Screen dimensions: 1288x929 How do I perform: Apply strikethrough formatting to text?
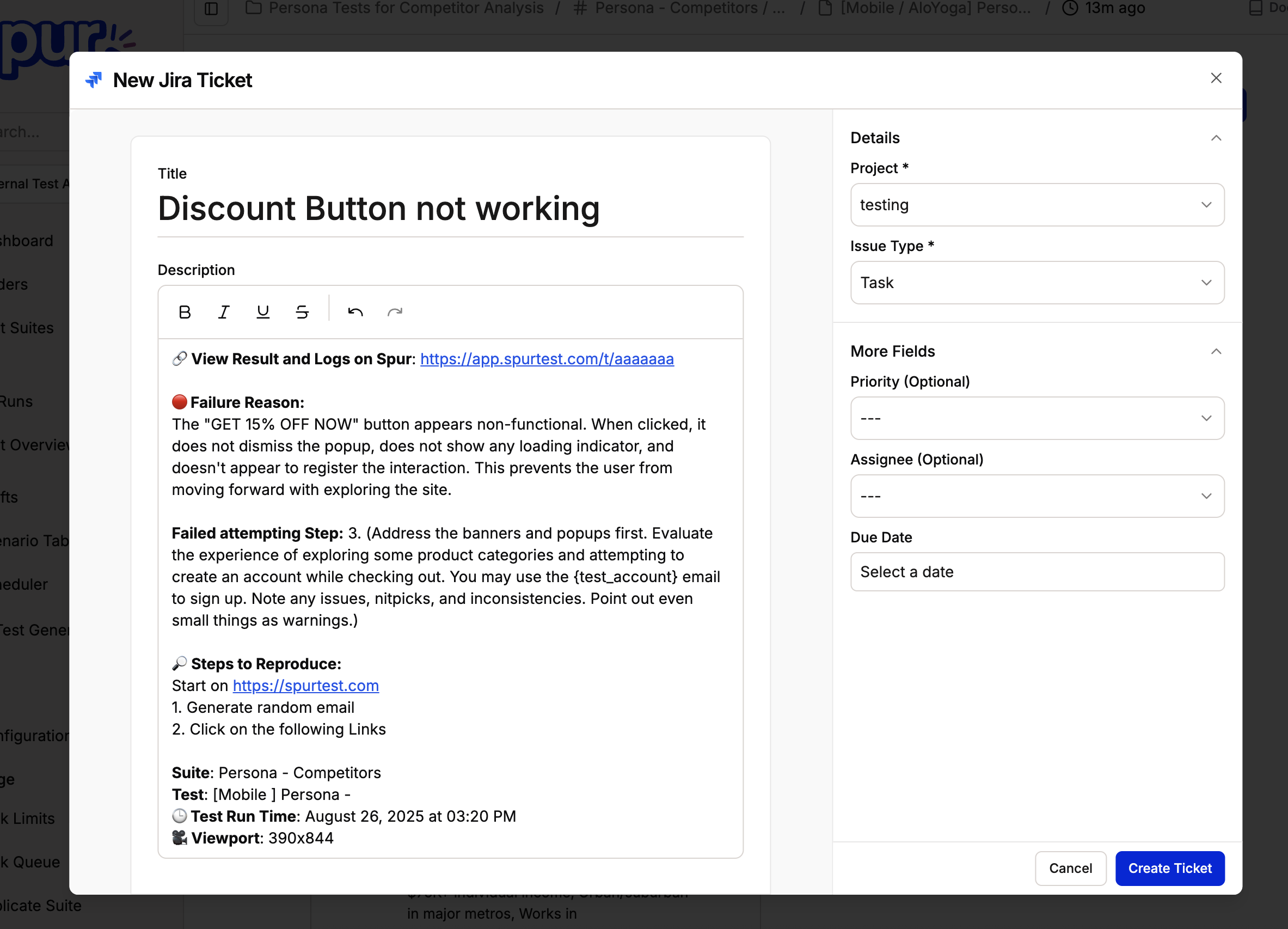(x=302, y=312)
